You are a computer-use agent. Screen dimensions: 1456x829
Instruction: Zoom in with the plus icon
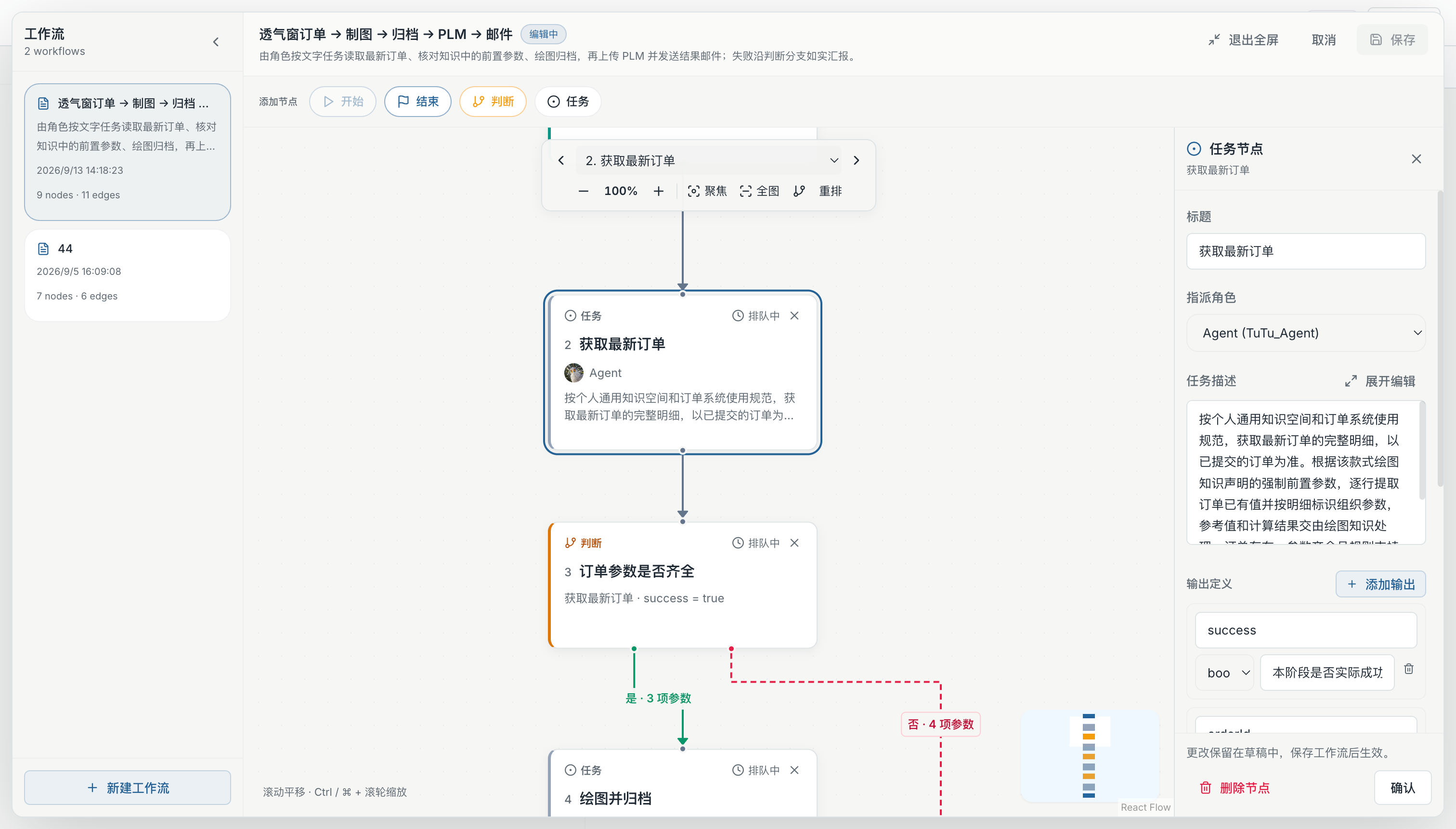(658, 191)
